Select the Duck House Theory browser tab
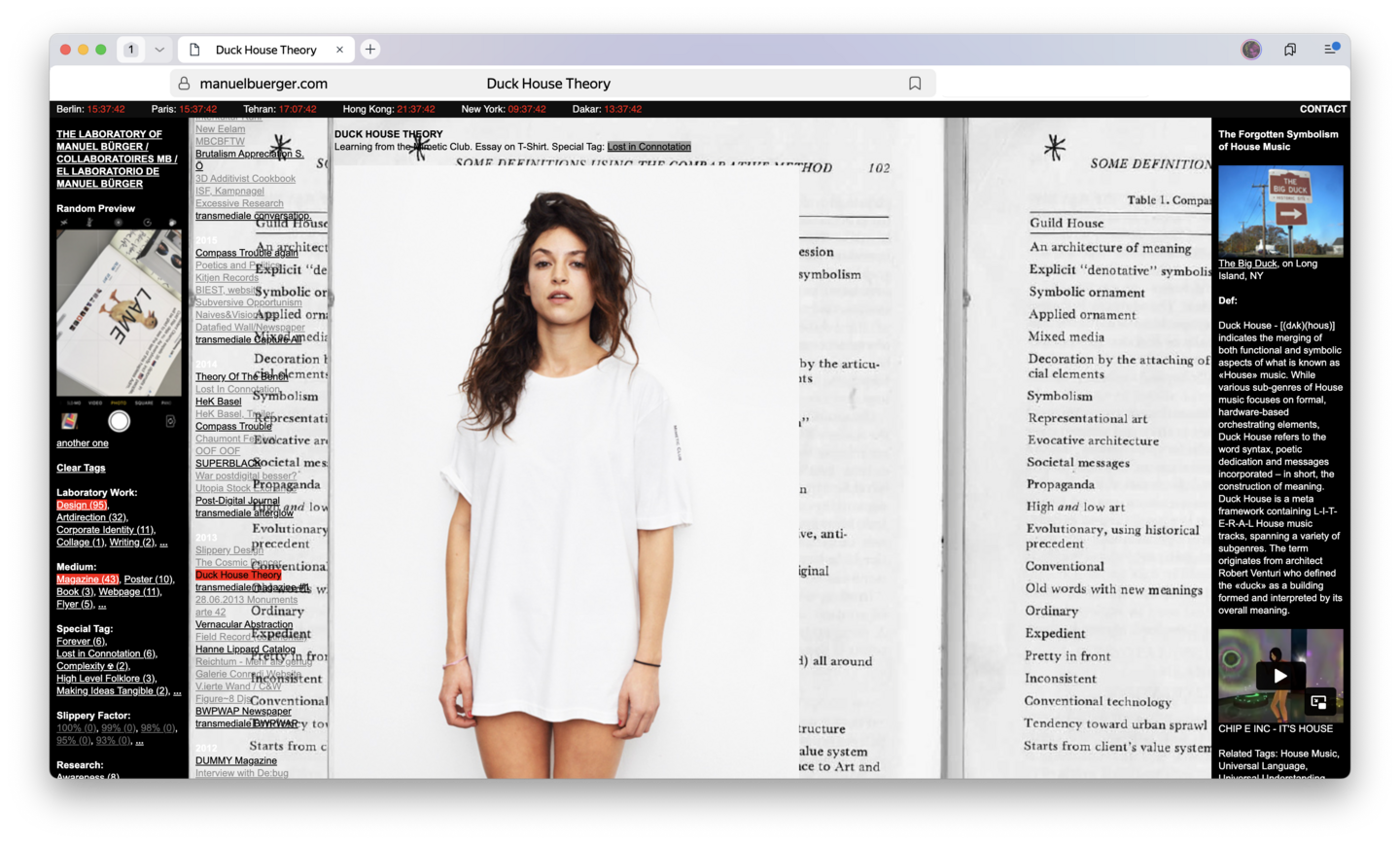The width and height of the screenshot is (1400, 844). (265, 50)
